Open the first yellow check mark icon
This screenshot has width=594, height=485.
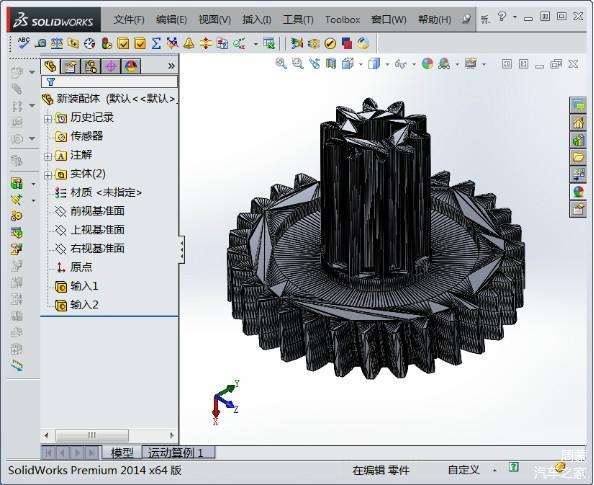pos(123,44)
